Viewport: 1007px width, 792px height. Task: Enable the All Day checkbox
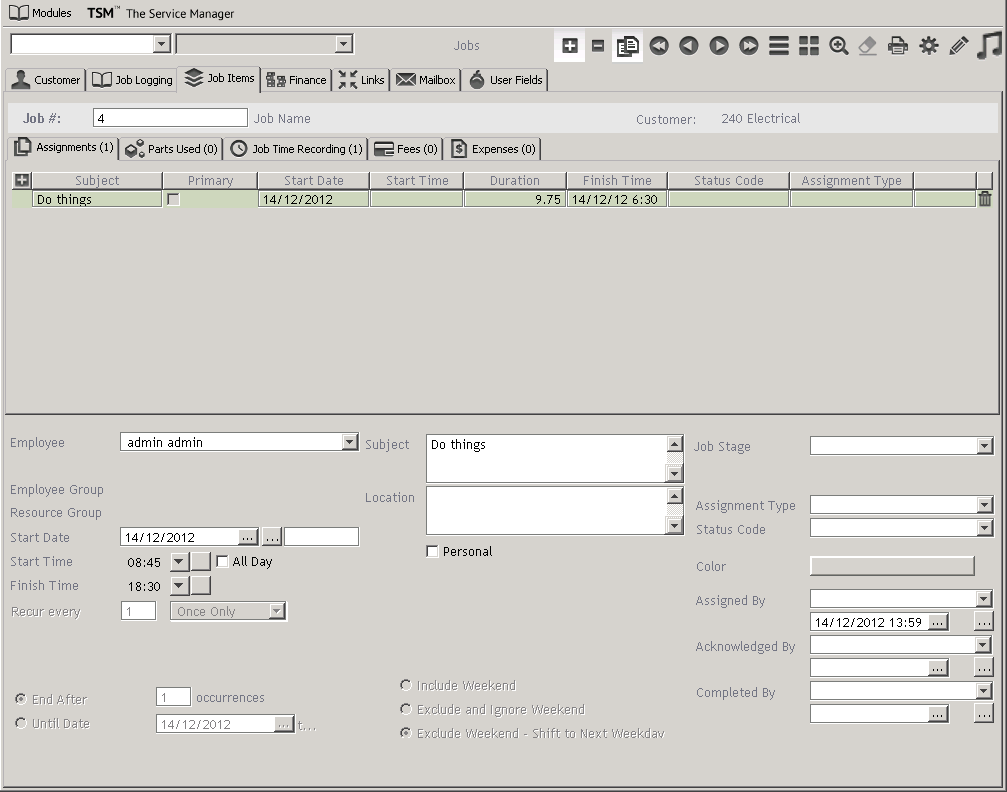(223, 562)
